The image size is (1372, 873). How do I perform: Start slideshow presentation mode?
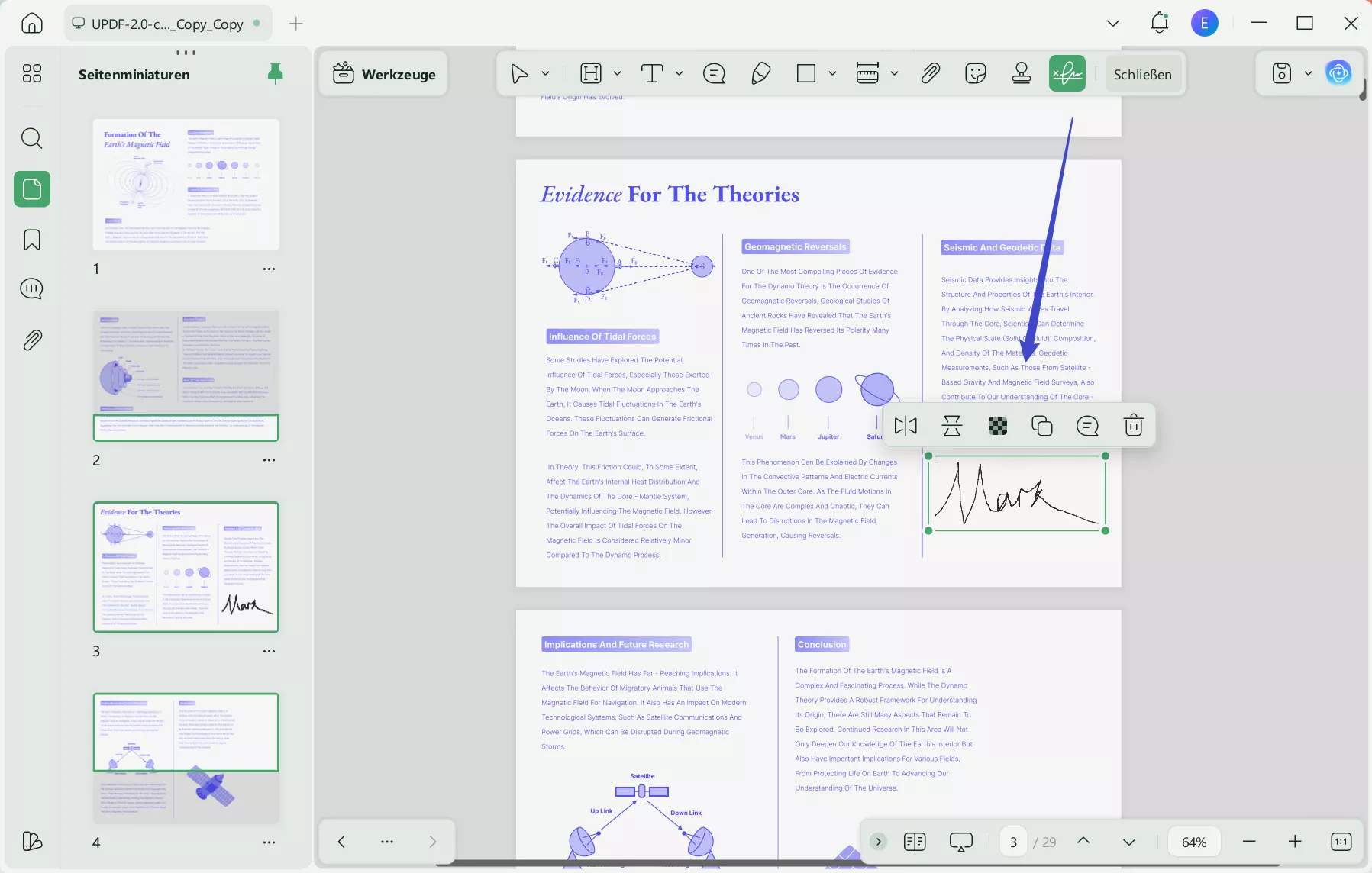(x=961, y=841)
